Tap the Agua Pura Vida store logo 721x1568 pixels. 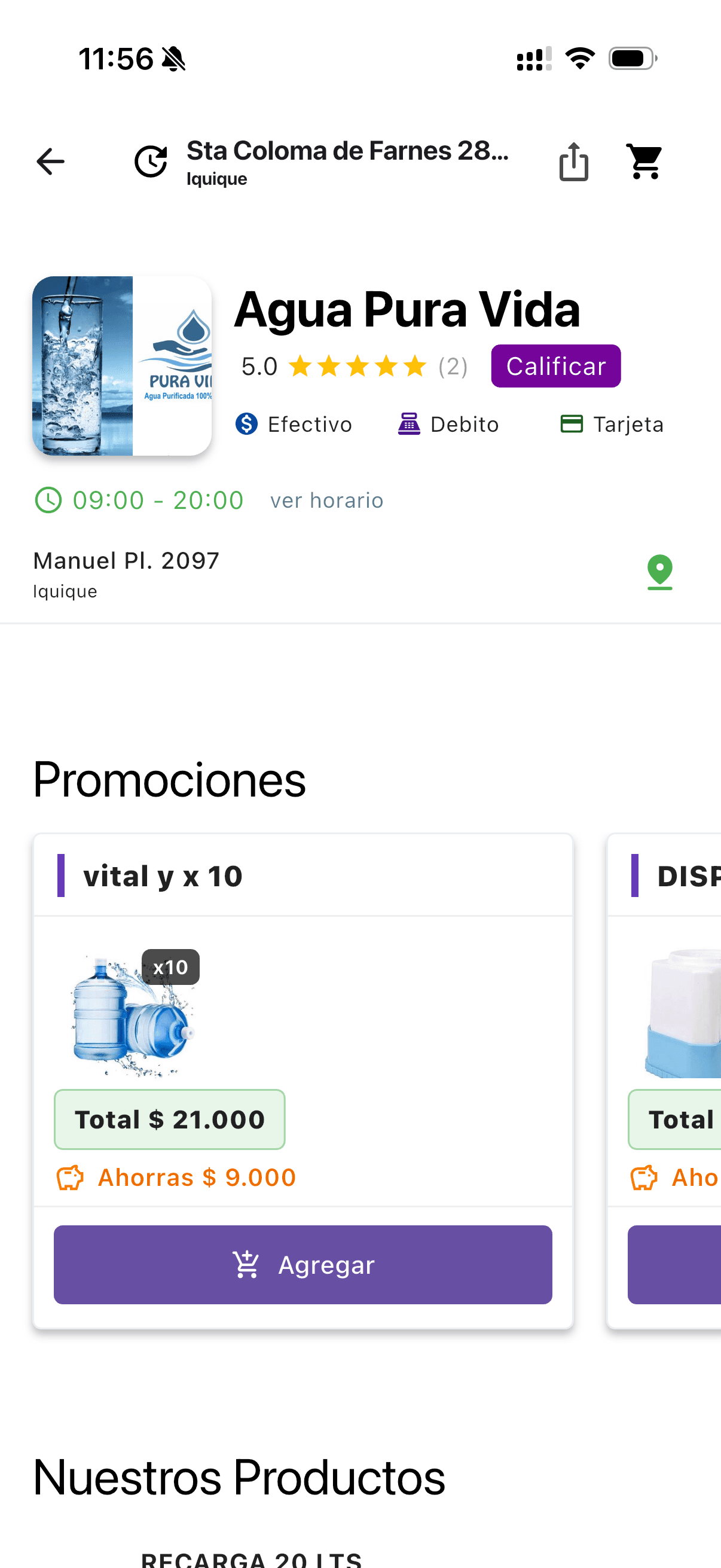[x=122, y=366]
